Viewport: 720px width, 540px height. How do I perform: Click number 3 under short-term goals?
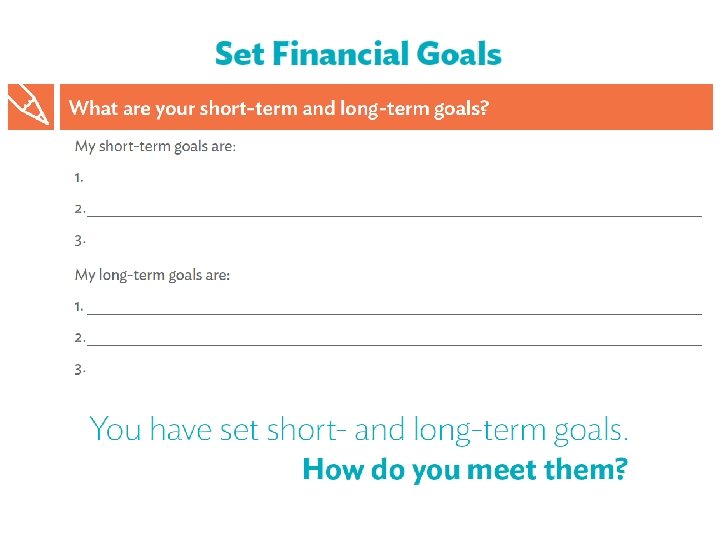pyautogui.click(x=79, y=240)
